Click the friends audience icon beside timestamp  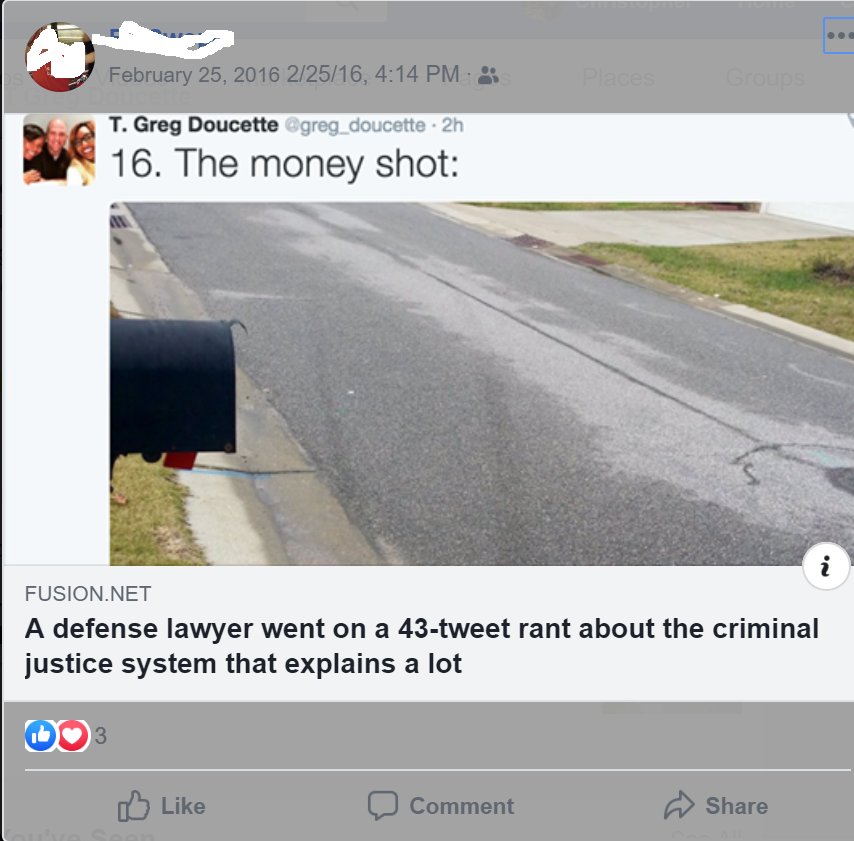(488, 76)
